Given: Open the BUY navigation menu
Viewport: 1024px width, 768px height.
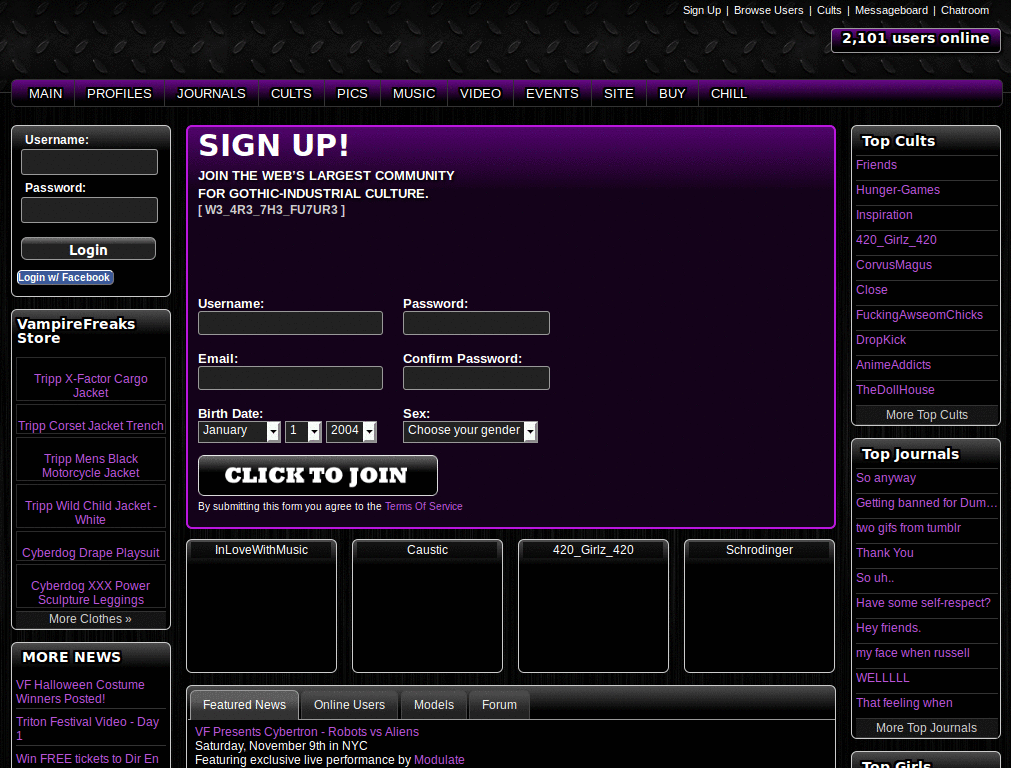Looking at the screenshot, I should tap(672, 93).
